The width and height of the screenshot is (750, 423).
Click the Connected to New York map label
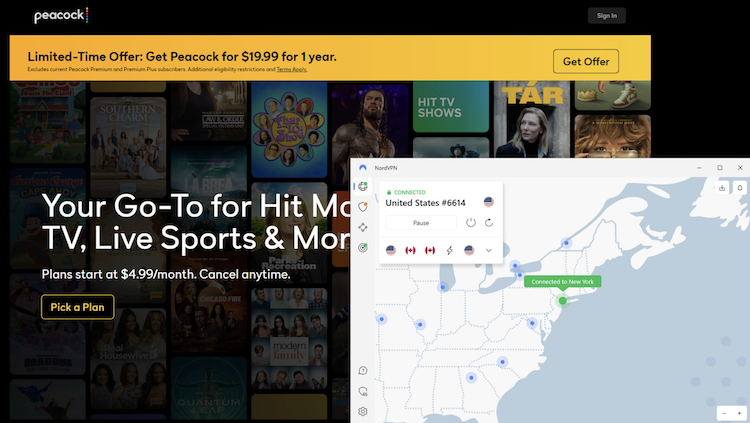(x=562, y=281)
